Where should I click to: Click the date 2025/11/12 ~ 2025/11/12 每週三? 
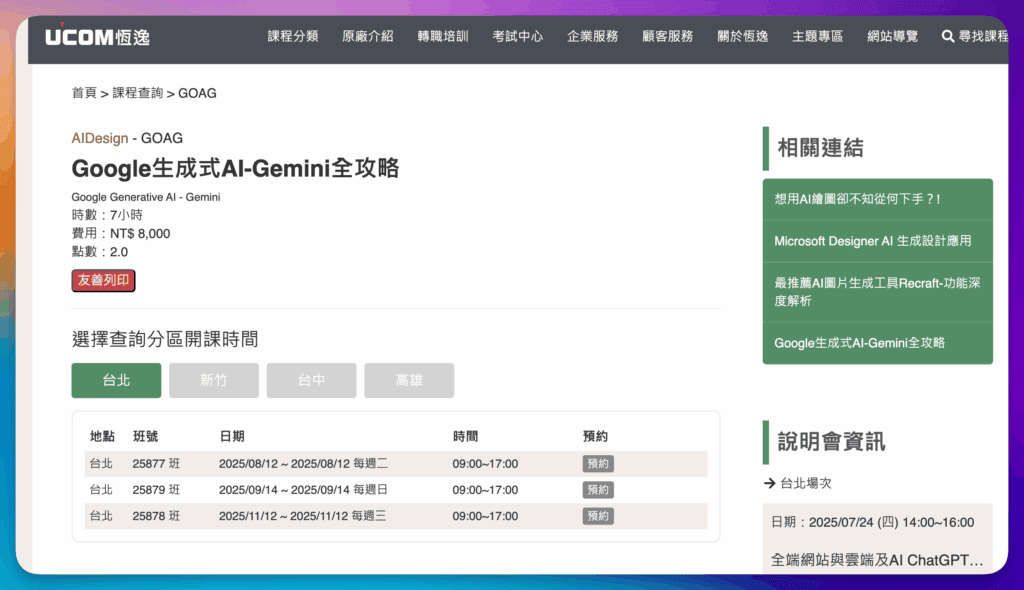(302, 516)
